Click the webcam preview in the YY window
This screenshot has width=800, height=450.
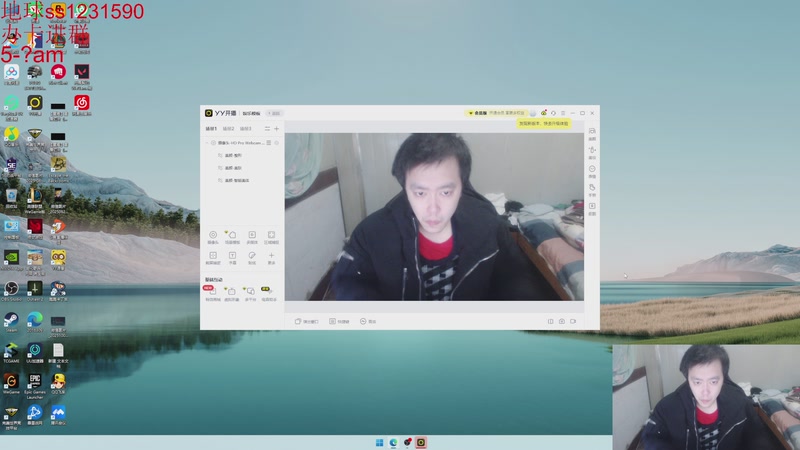(434, 217)
